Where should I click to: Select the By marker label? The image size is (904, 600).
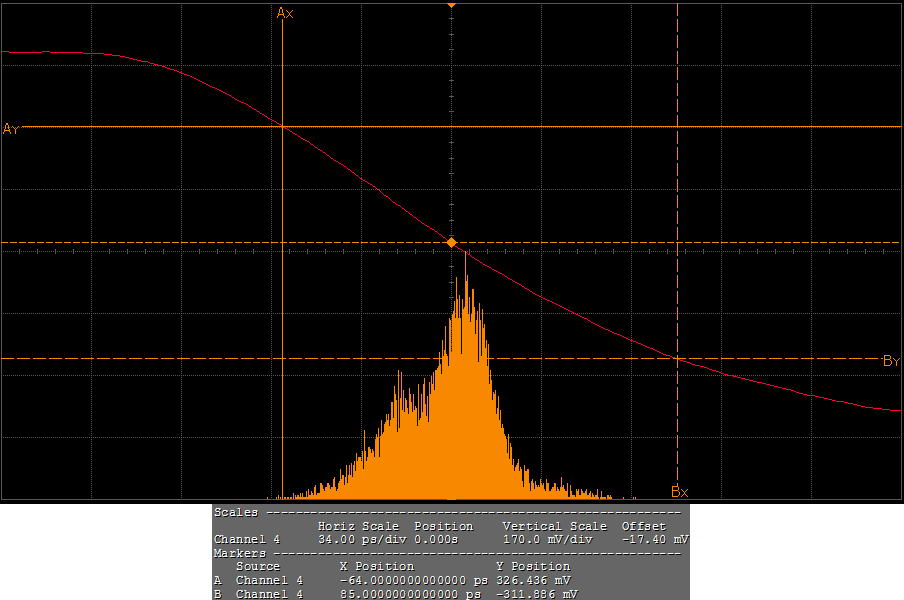[891, 361]
